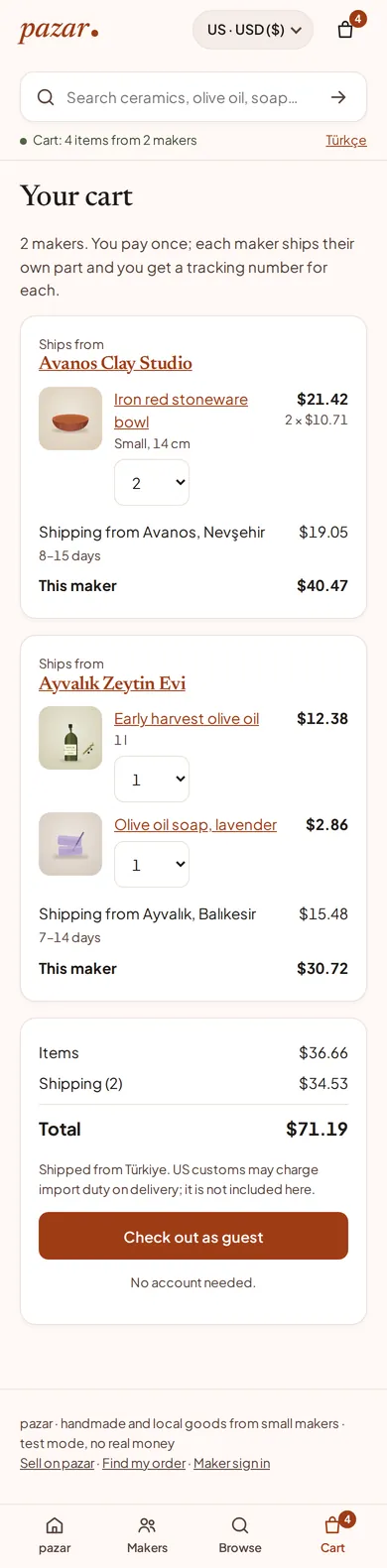Viewport: 387px width, 1568px height.
Task: Open the Find my order link
Action: tap(144, 1463)
